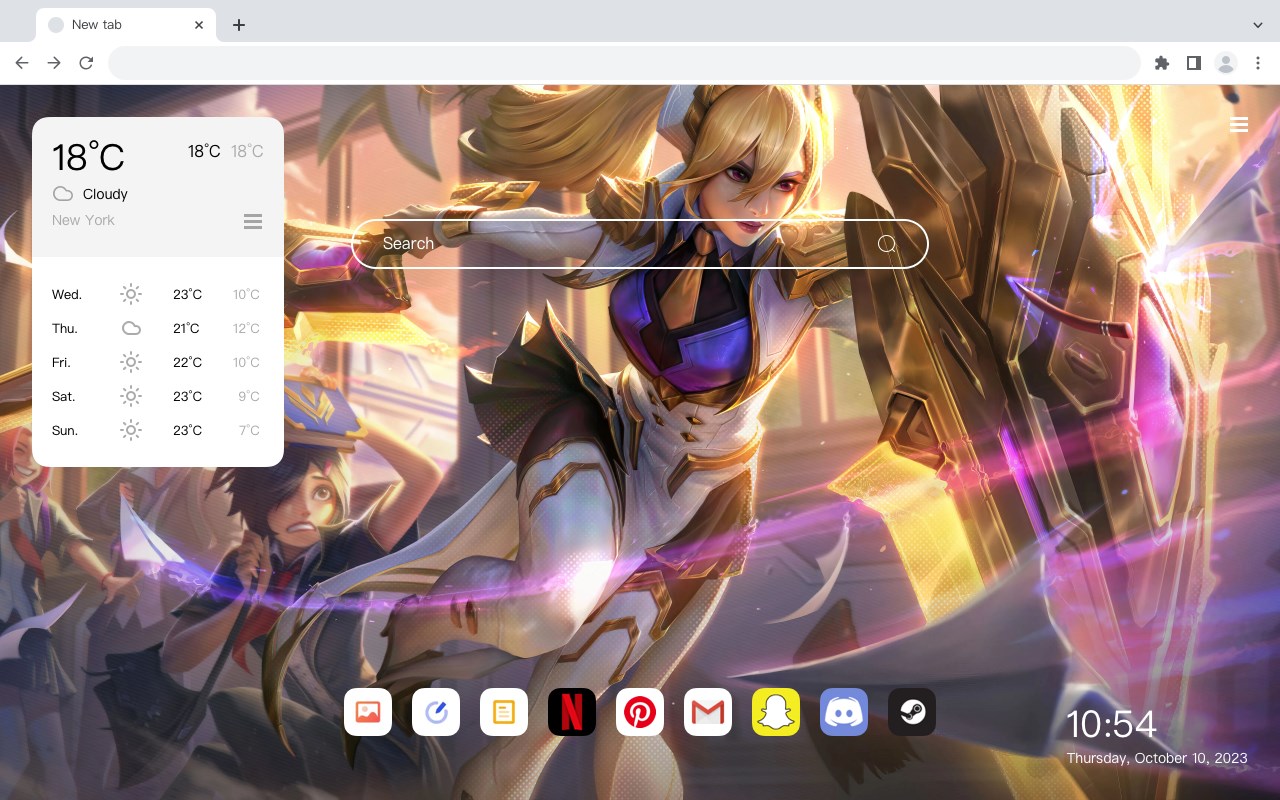Click the 10:54 clock display
Screen dimensions: 1280x800
1111,724
